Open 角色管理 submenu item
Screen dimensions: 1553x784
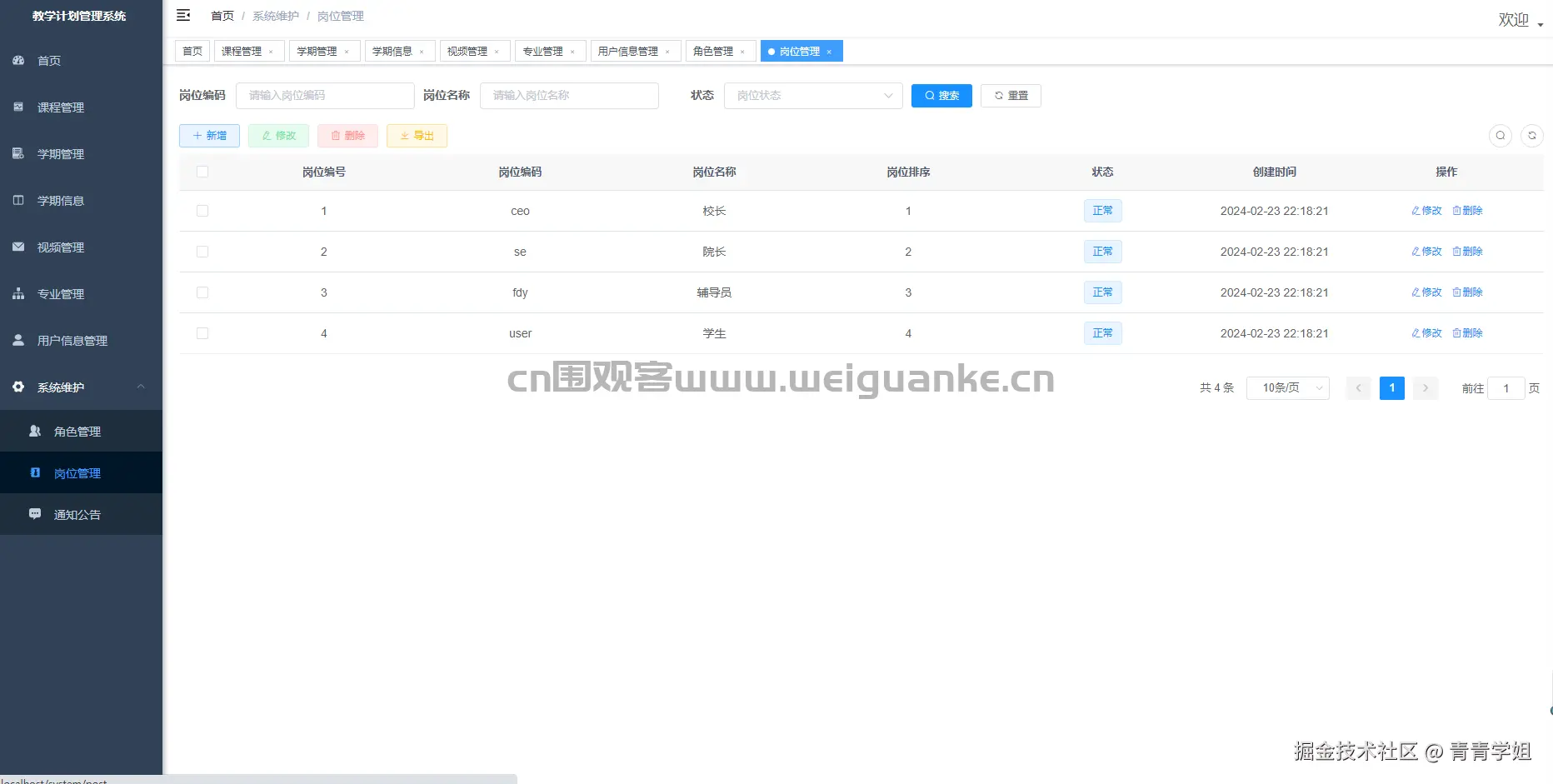click(81, 432)
